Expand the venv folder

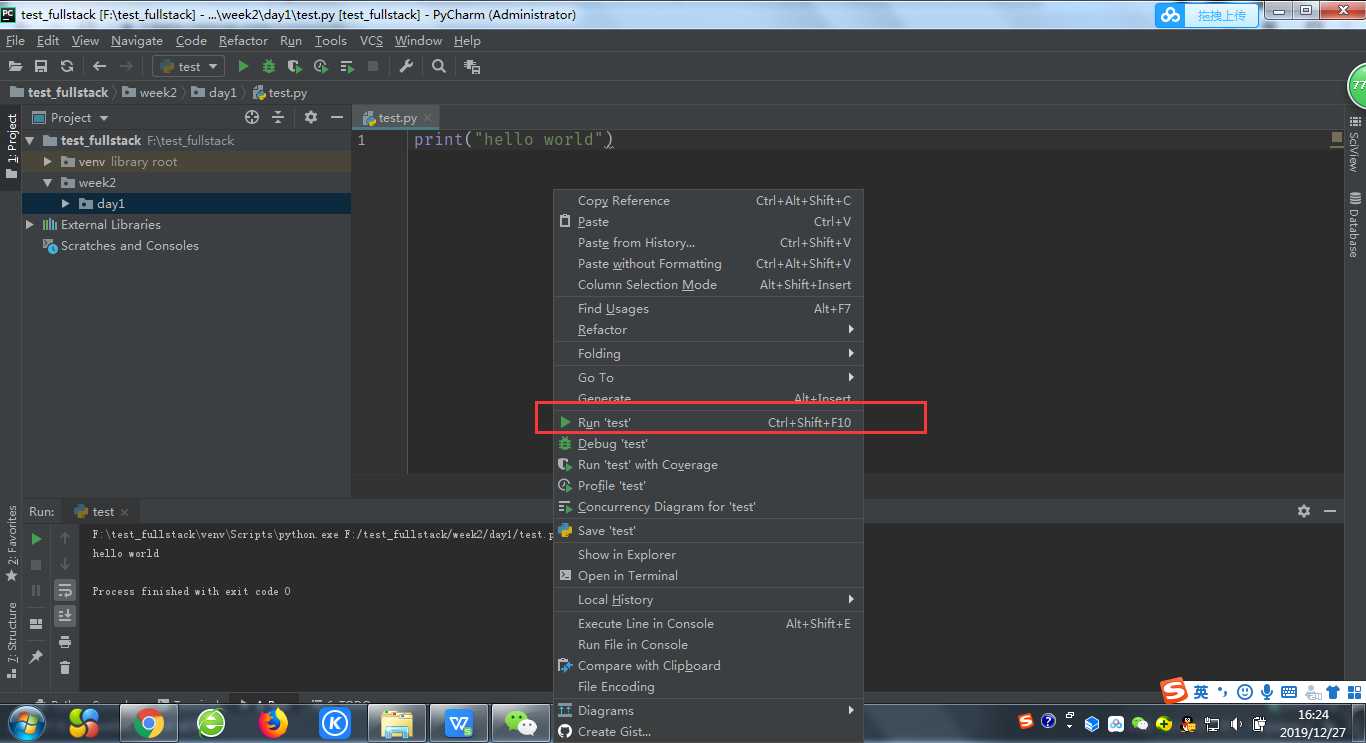point(47,161)
